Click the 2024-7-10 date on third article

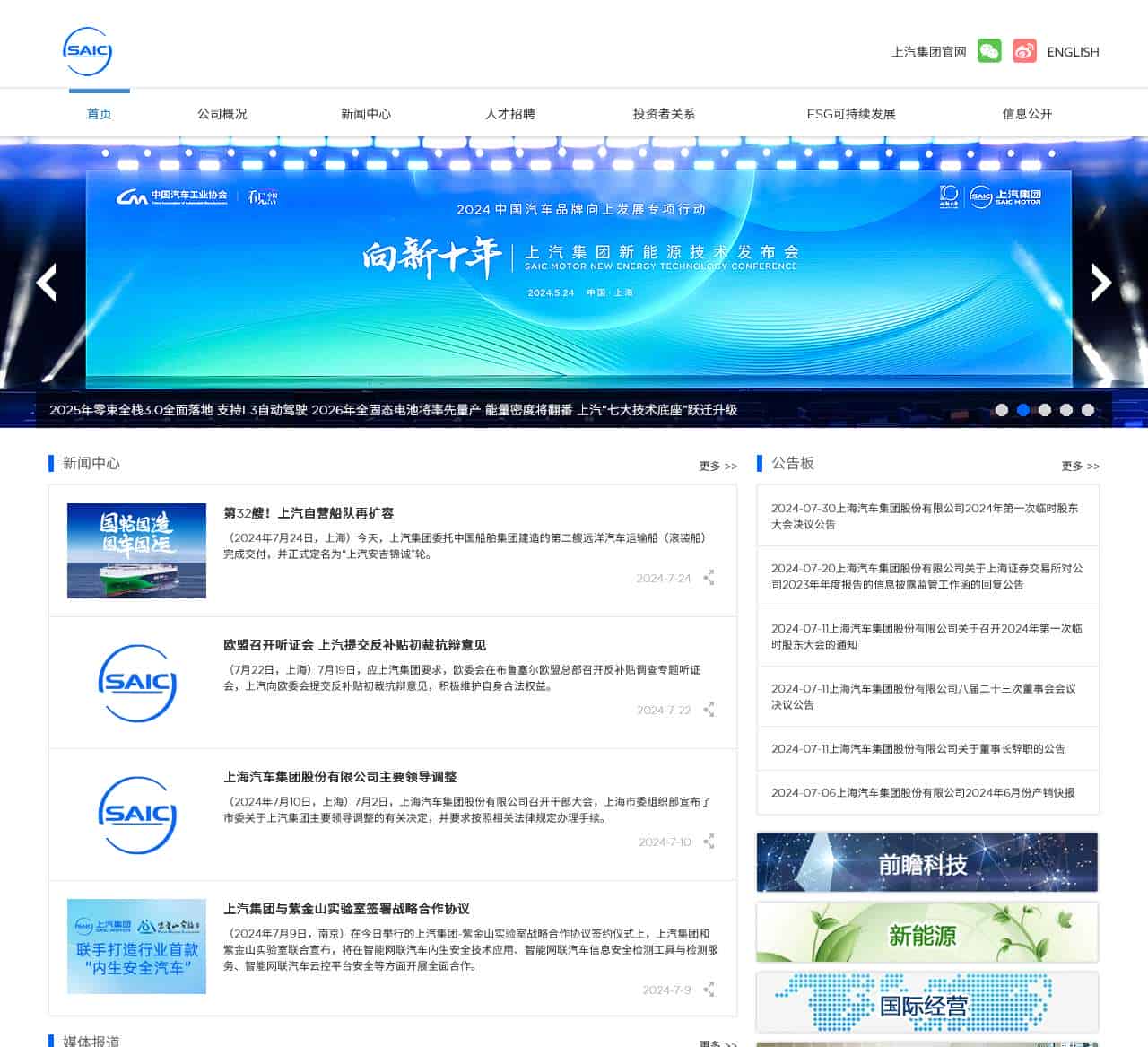coord(665,842)
